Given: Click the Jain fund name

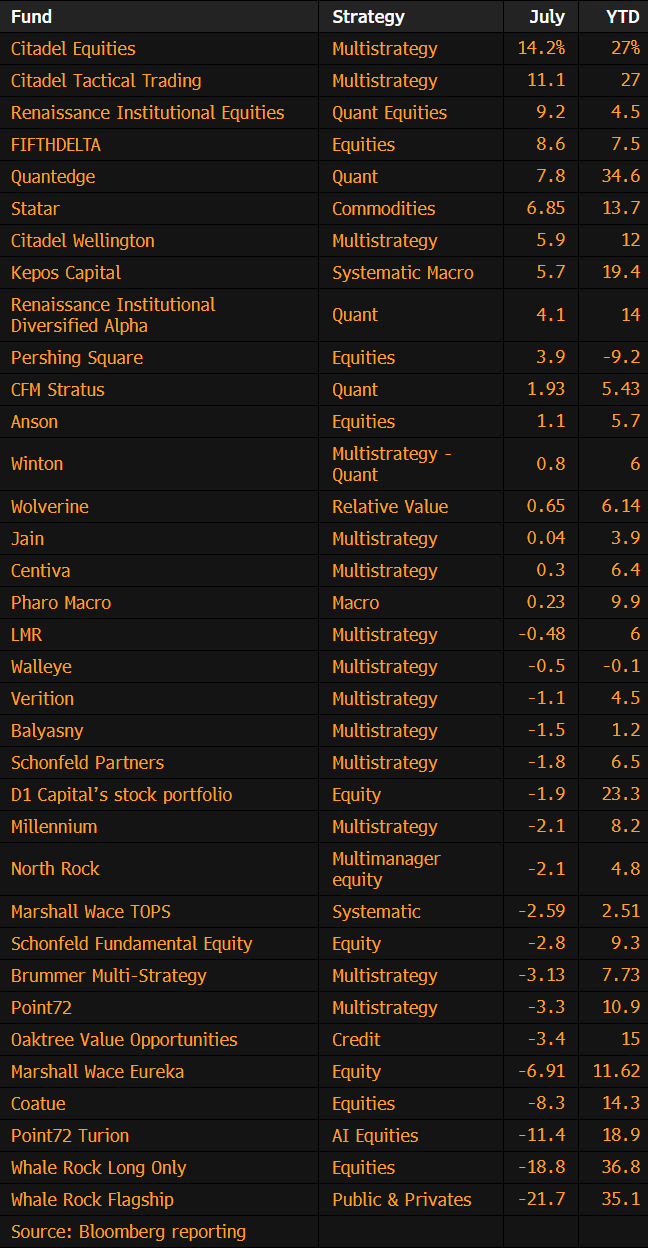Looking at the screenshot, I should [28, 539].
